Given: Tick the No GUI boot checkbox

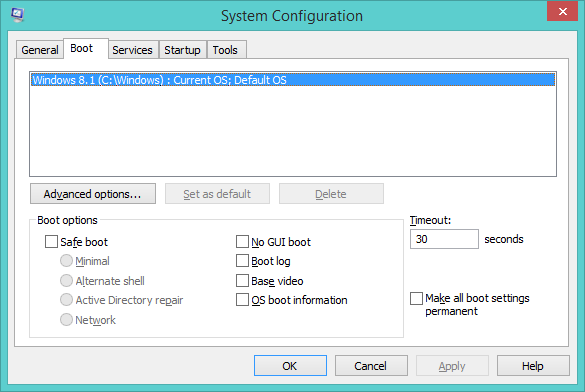Looking at the screenshot, I should click(243, 242).
